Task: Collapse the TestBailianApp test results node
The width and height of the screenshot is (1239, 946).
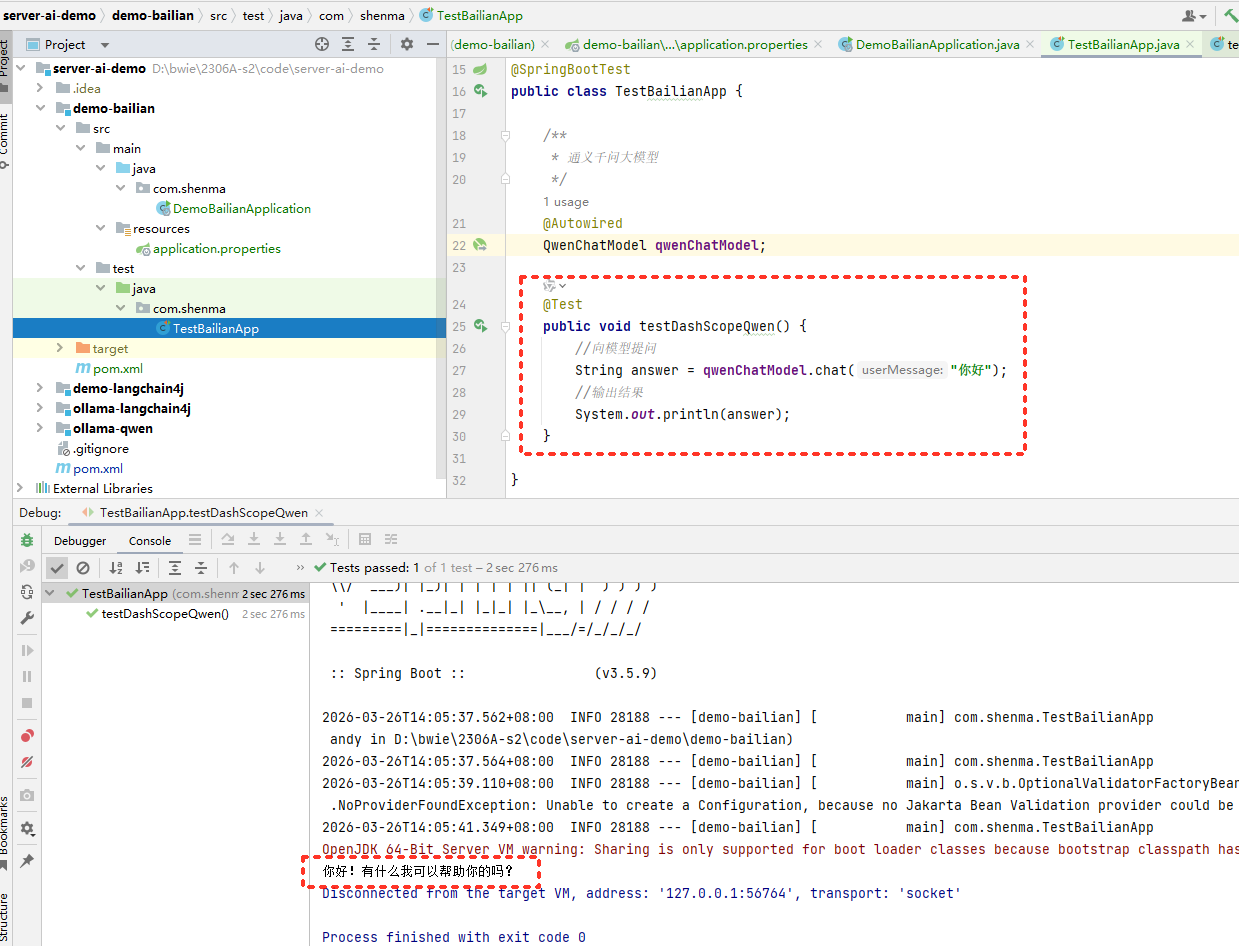Action: click(x=52, y=593)
